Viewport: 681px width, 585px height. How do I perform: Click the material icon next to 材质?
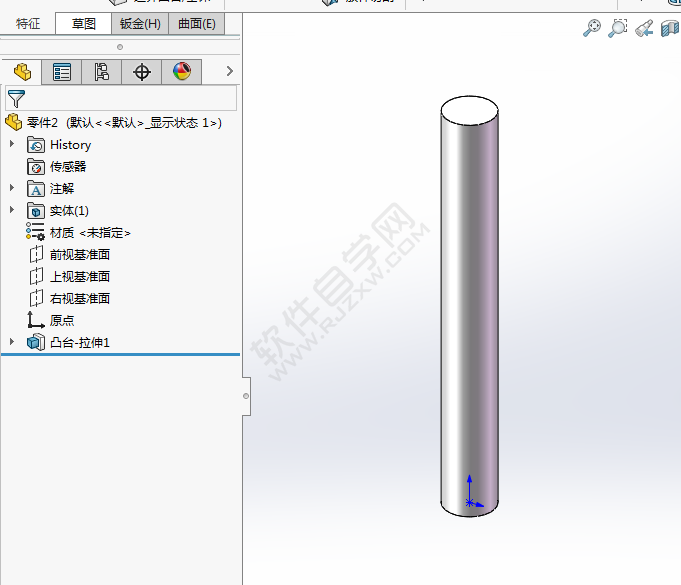[x=35, y=231]
